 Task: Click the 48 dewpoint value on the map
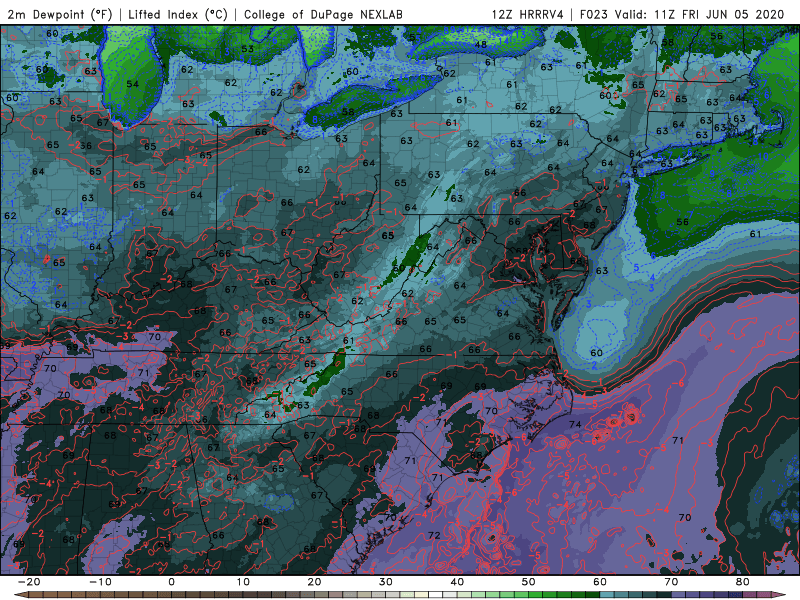point(481,44)
